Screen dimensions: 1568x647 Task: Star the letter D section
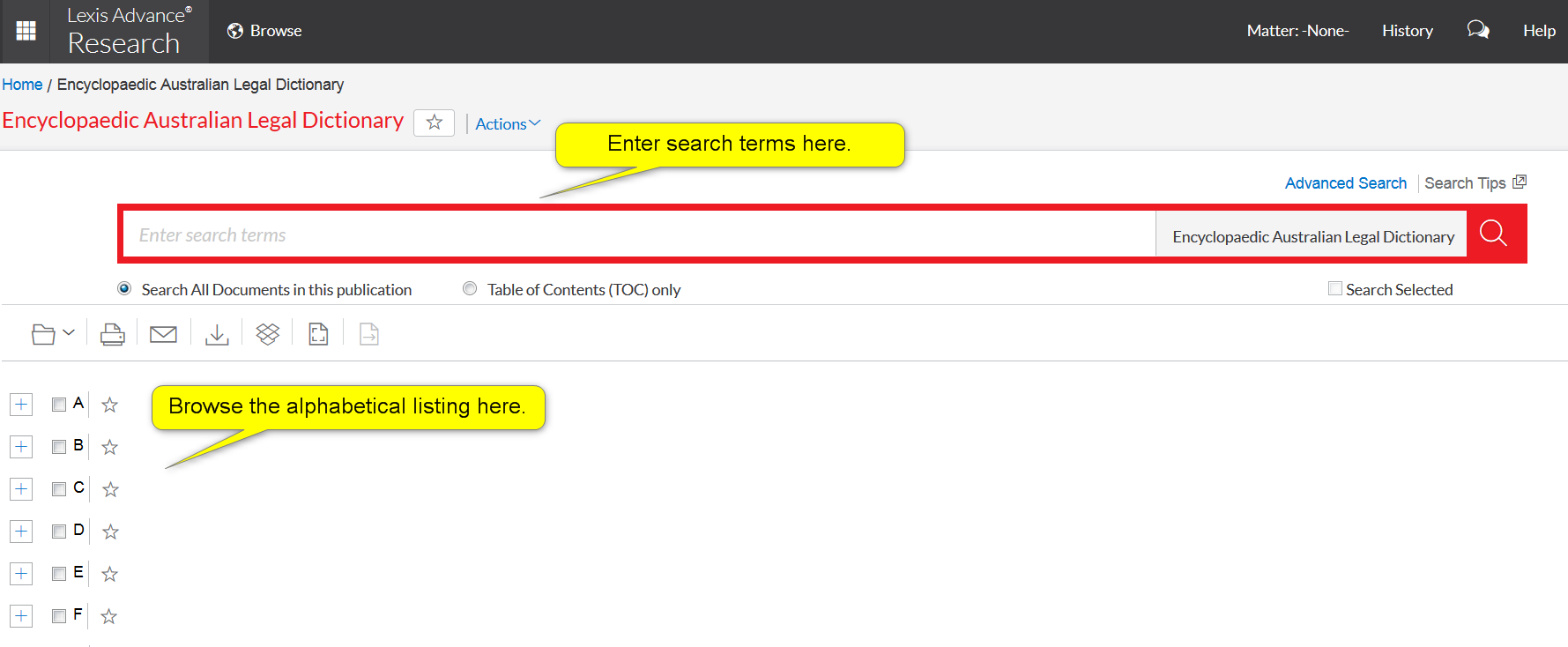pyautogui.click(x=110, y=532)
